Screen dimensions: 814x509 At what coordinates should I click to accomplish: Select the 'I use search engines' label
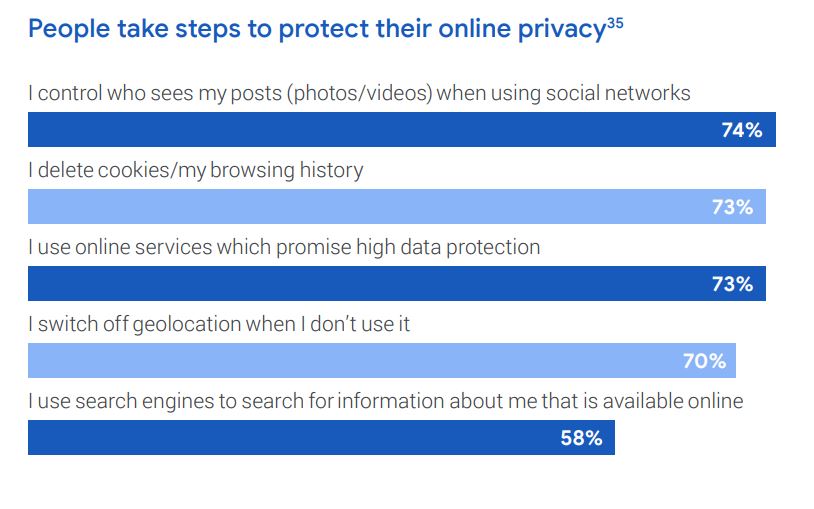click(385, 401)
